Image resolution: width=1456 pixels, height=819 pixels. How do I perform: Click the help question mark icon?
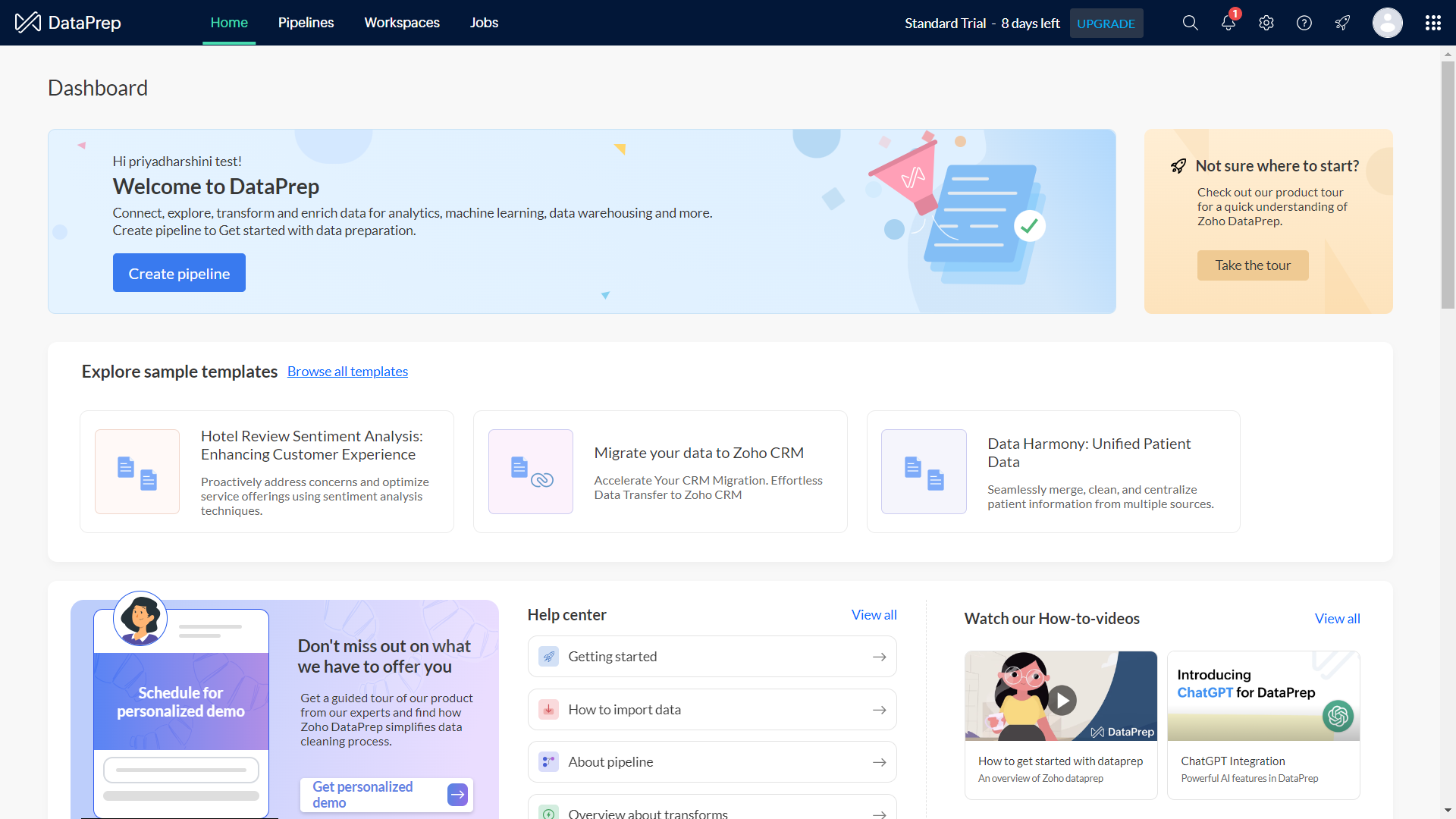(1304, 23)
